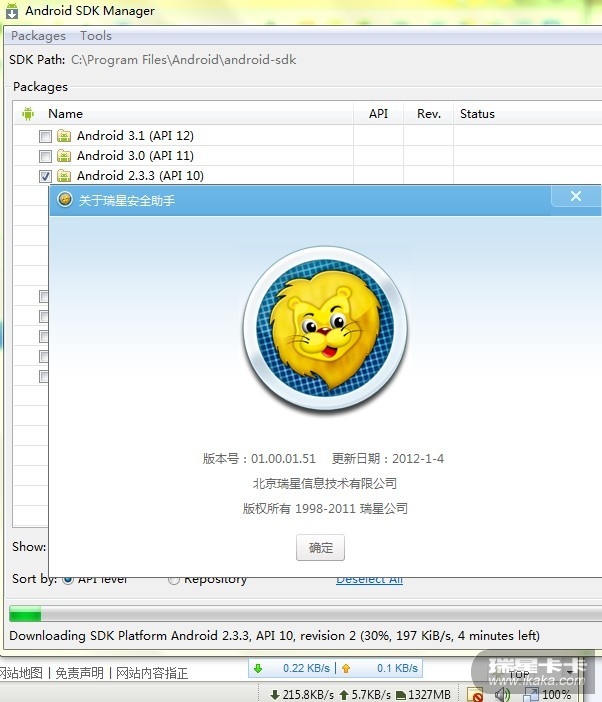Viewport: 602px width, 702px height.
Task: Click the green download arrow icon
Action: click(258, 668)
